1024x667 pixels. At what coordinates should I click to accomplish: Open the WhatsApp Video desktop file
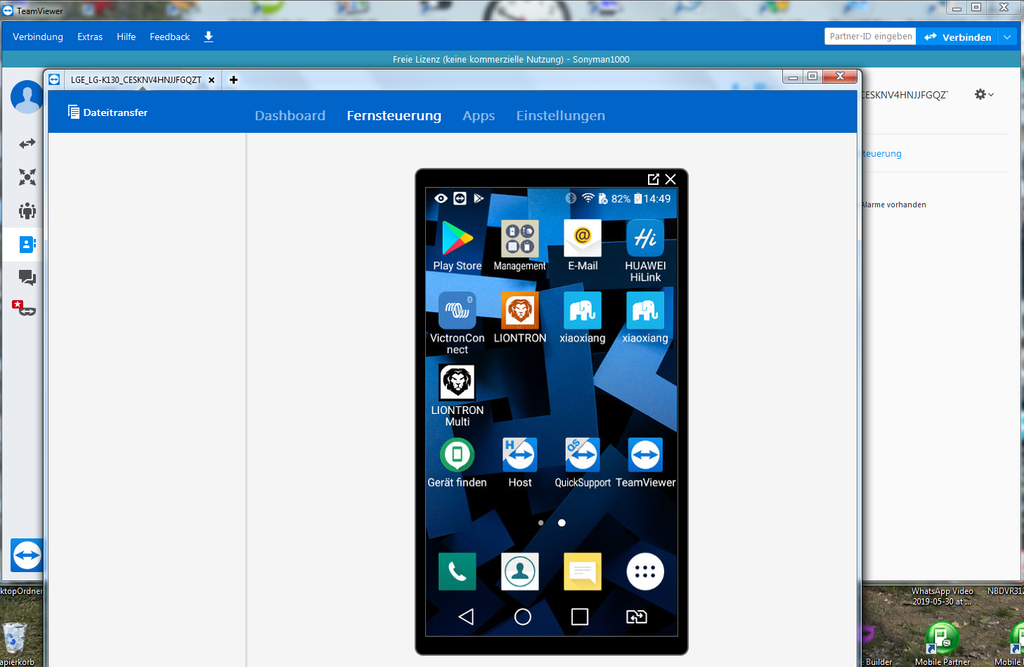[942, 596]
